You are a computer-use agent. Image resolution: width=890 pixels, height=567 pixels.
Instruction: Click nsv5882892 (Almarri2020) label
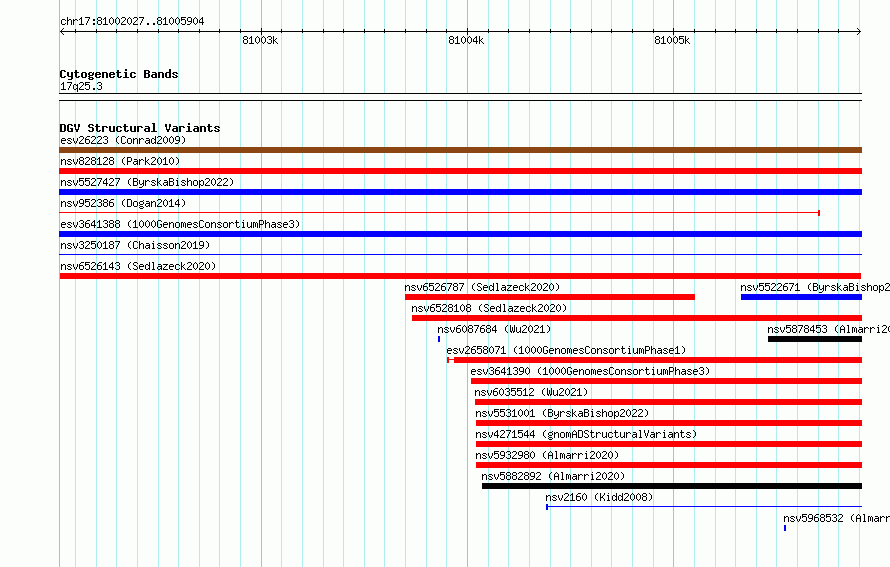click(x=553, y=476)
